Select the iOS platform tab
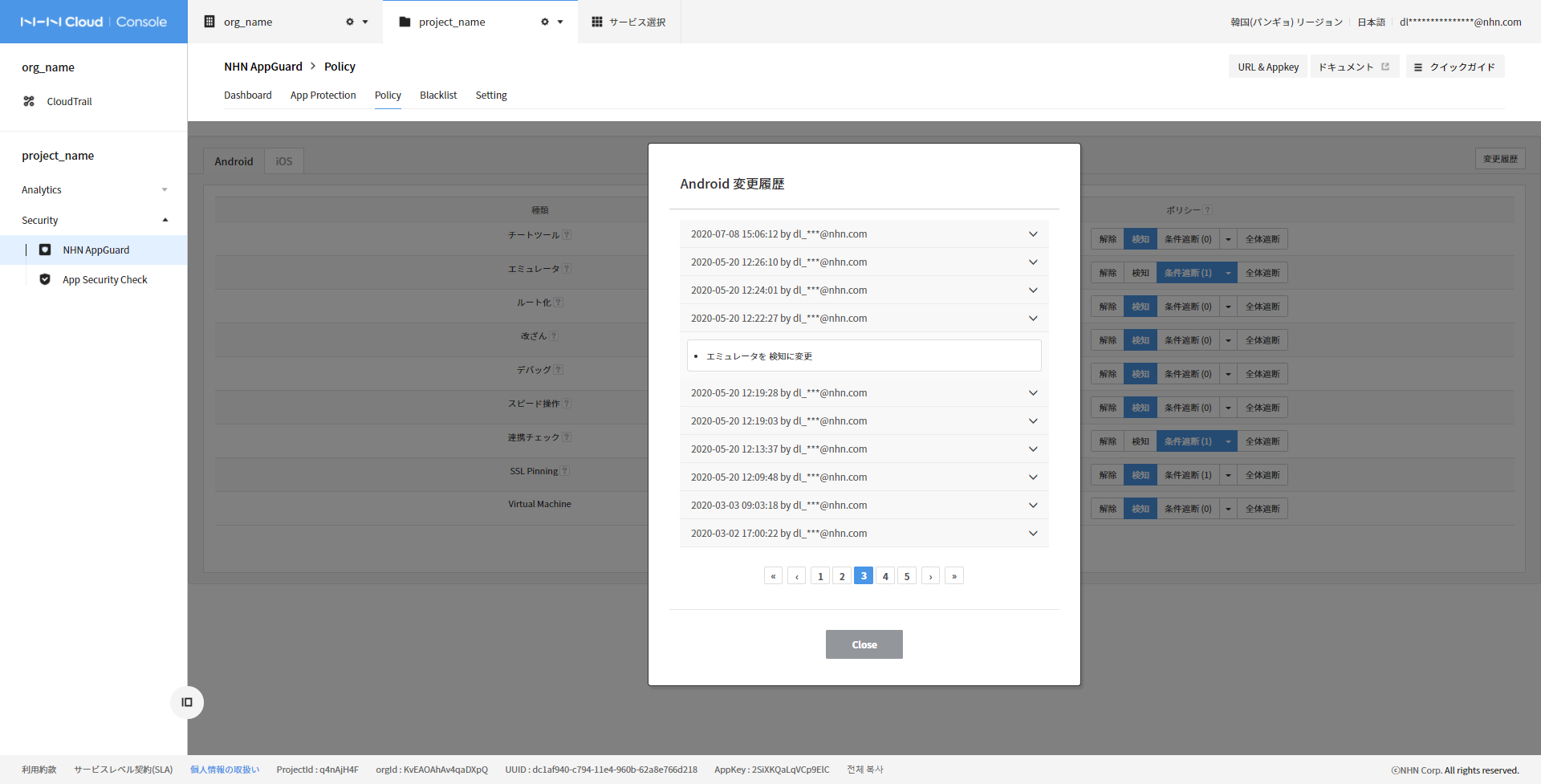Viewport: 1541px width, 784px height. 284,161
